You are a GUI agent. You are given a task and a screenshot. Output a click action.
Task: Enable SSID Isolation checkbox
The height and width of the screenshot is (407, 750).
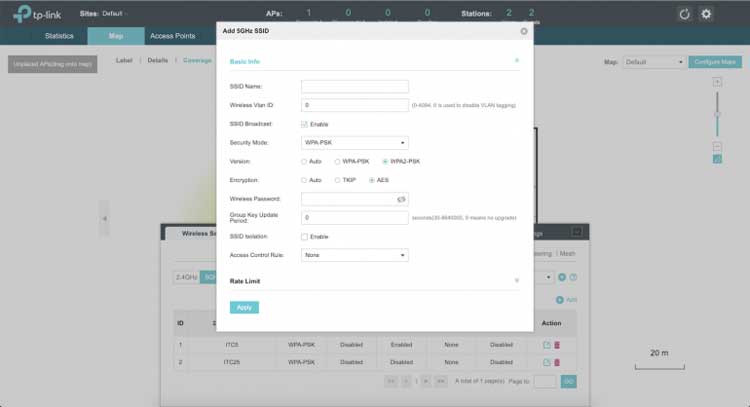pos(305,236)
